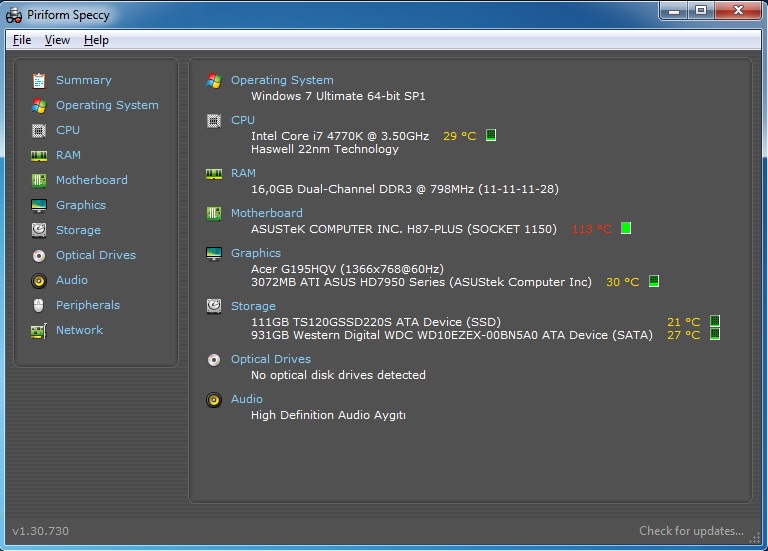The image size is (768, 551).
Task: Click the Motherboard icon in sidebar
Action: click(x=39, y=180)
